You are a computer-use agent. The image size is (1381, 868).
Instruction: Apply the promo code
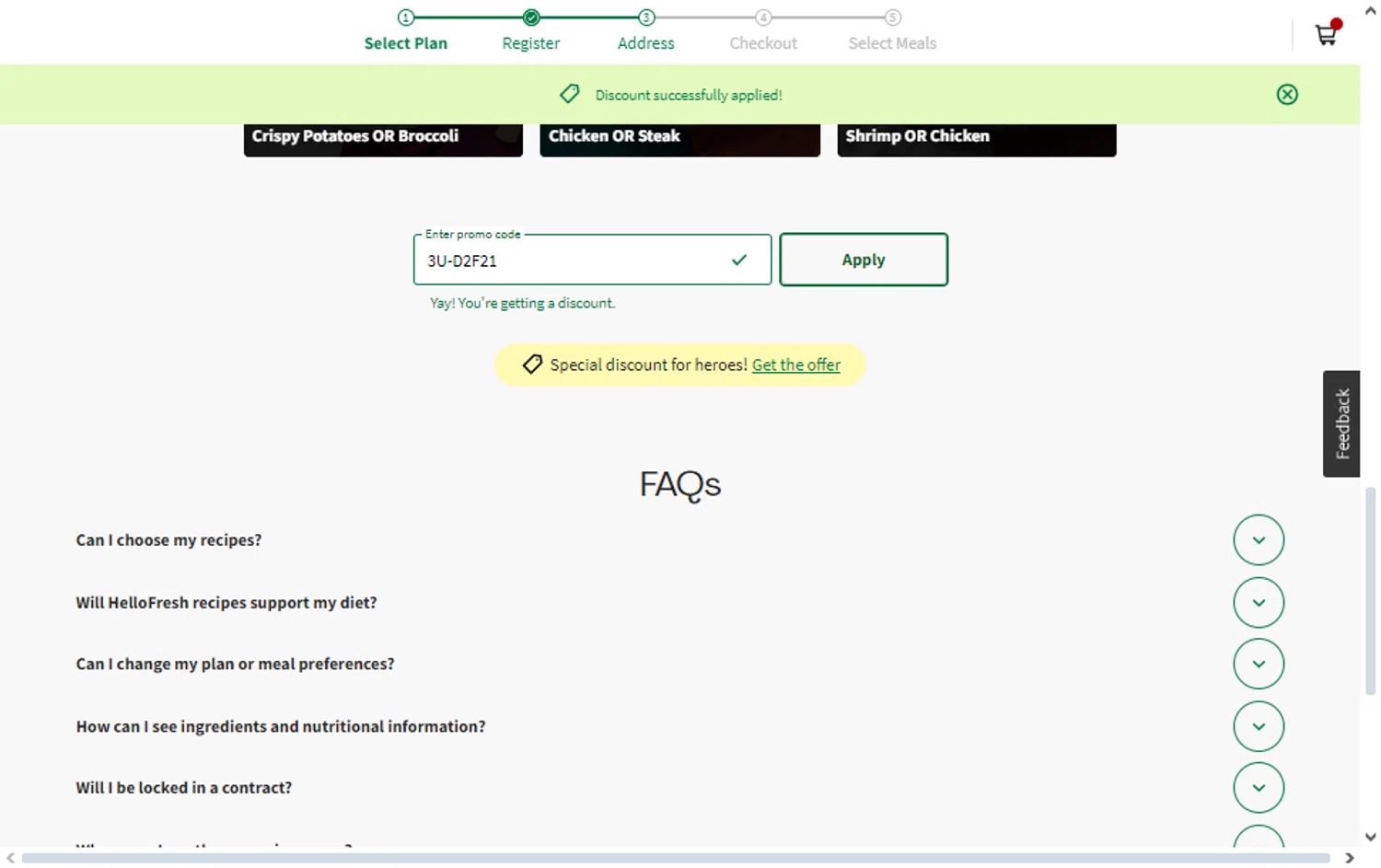[864, 260]
